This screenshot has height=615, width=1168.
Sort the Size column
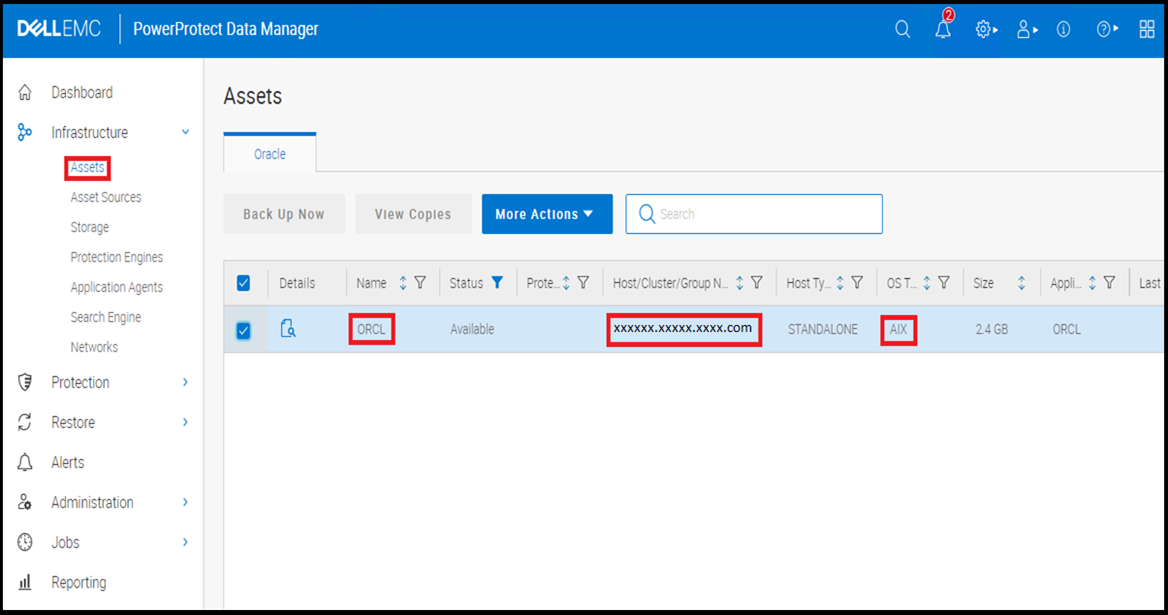point(1021,283)
